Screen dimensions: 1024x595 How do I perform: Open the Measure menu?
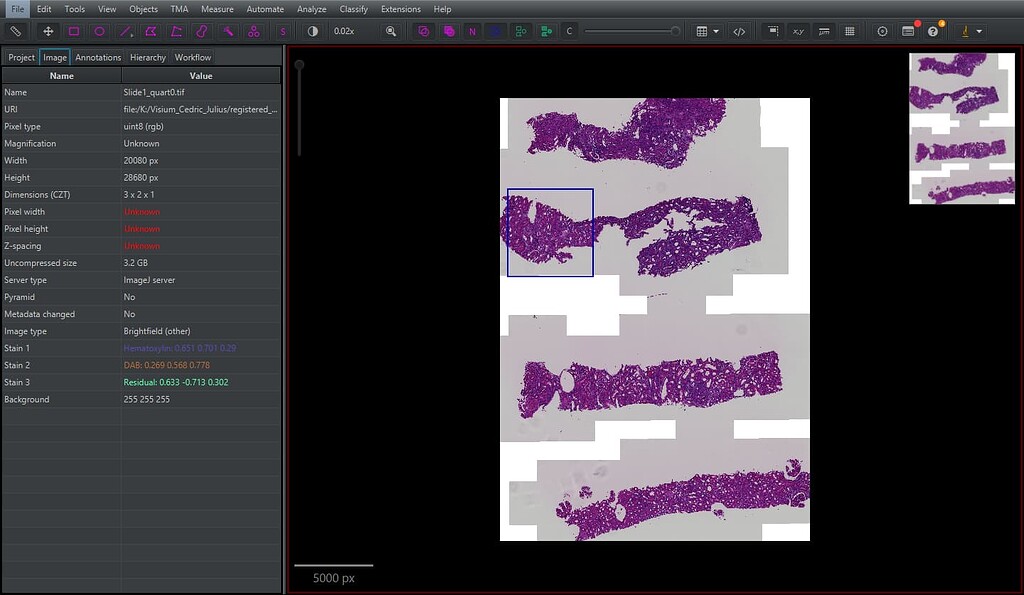pyautogui.click(x=217, y=9)
